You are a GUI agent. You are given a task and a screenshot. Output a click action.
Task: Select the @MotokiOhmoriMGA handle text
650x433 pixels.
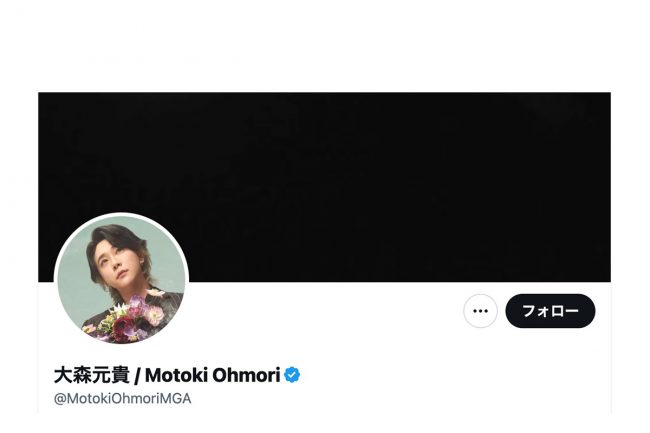click(x=123, y=399)
